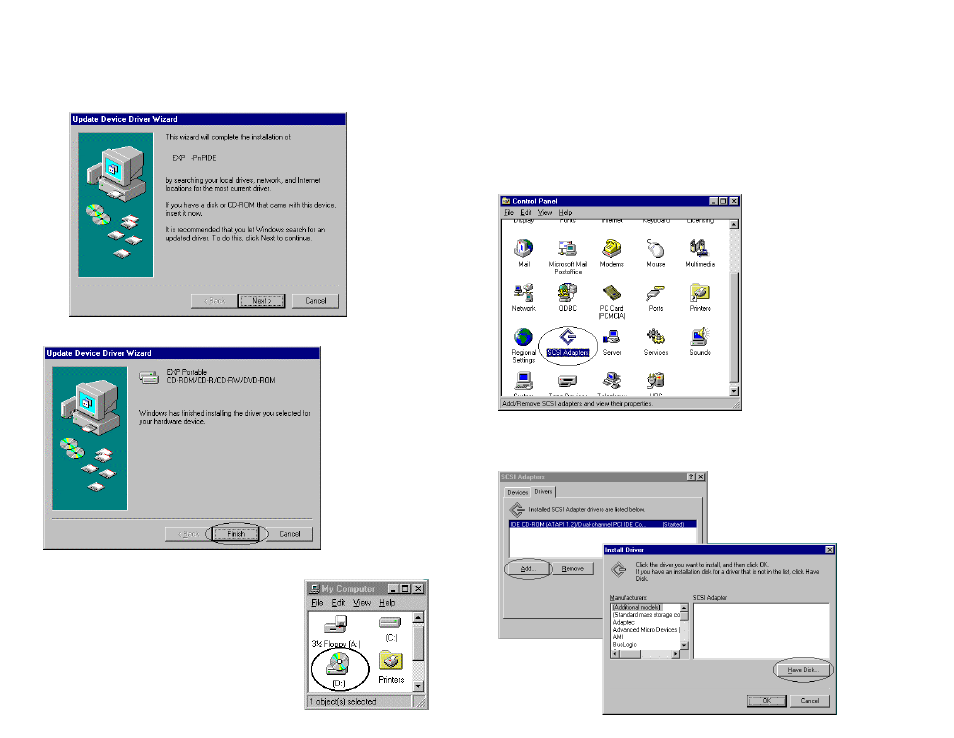Close the Install Driver dialog
Image resolution: width=954 pixels, height=738 pixels.
829,550
